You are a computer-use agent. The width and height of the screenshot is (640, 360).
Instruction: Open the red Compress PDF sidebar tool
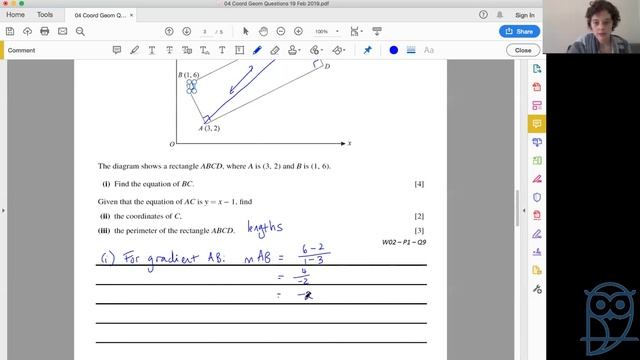coord(537,215)
